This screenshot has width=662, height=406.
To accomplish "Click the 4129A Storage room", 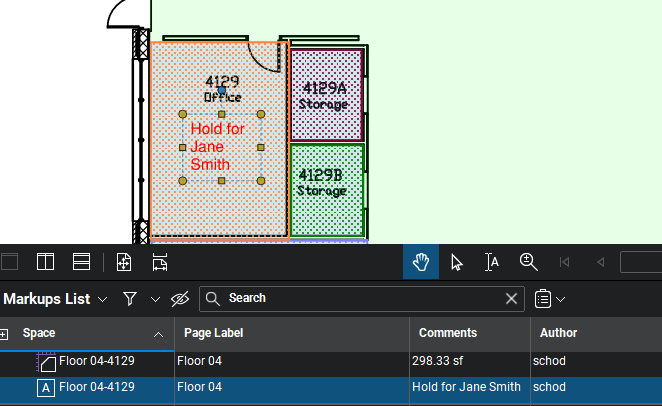I will 326,95.
